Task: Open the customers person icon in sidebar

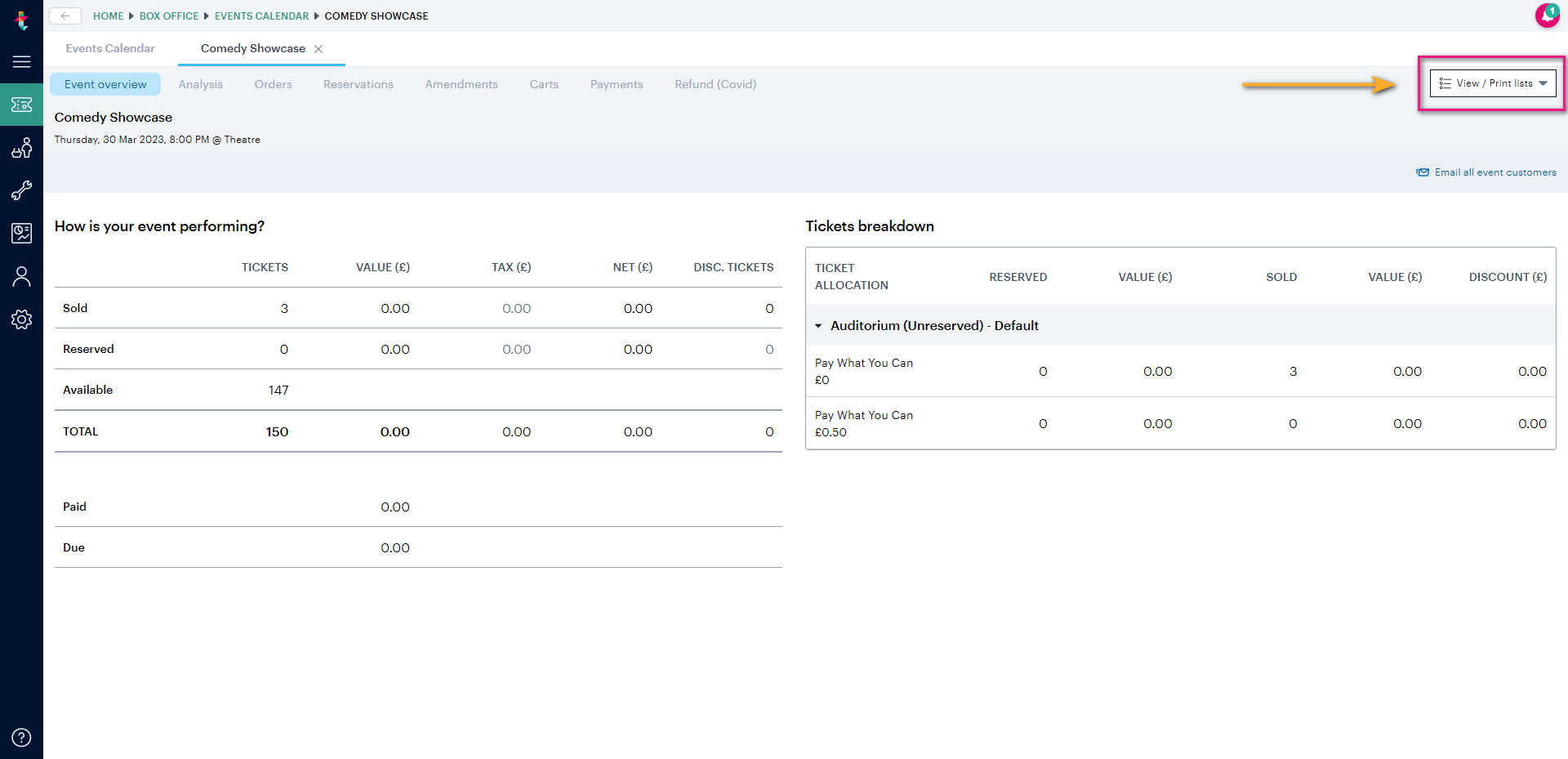Action: pos(21,277)
